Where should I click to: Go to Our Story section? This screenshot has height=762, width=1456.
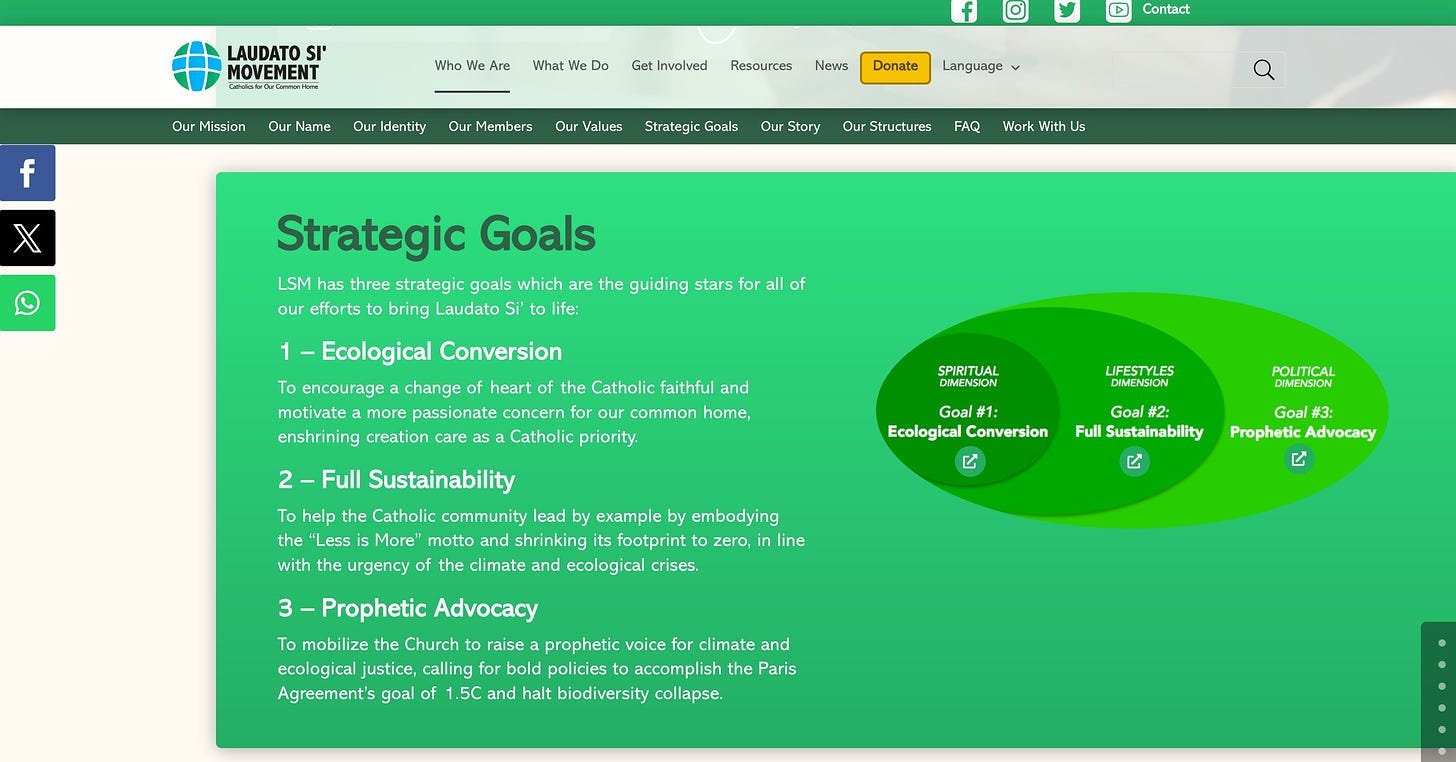click(790, 126)
